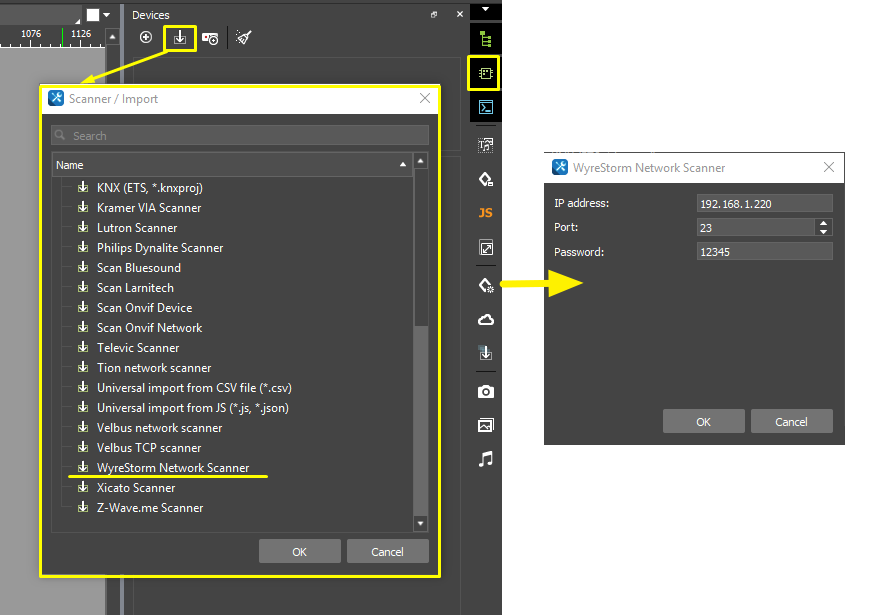Choose Universal import from CSV file

tap(194, 388)
